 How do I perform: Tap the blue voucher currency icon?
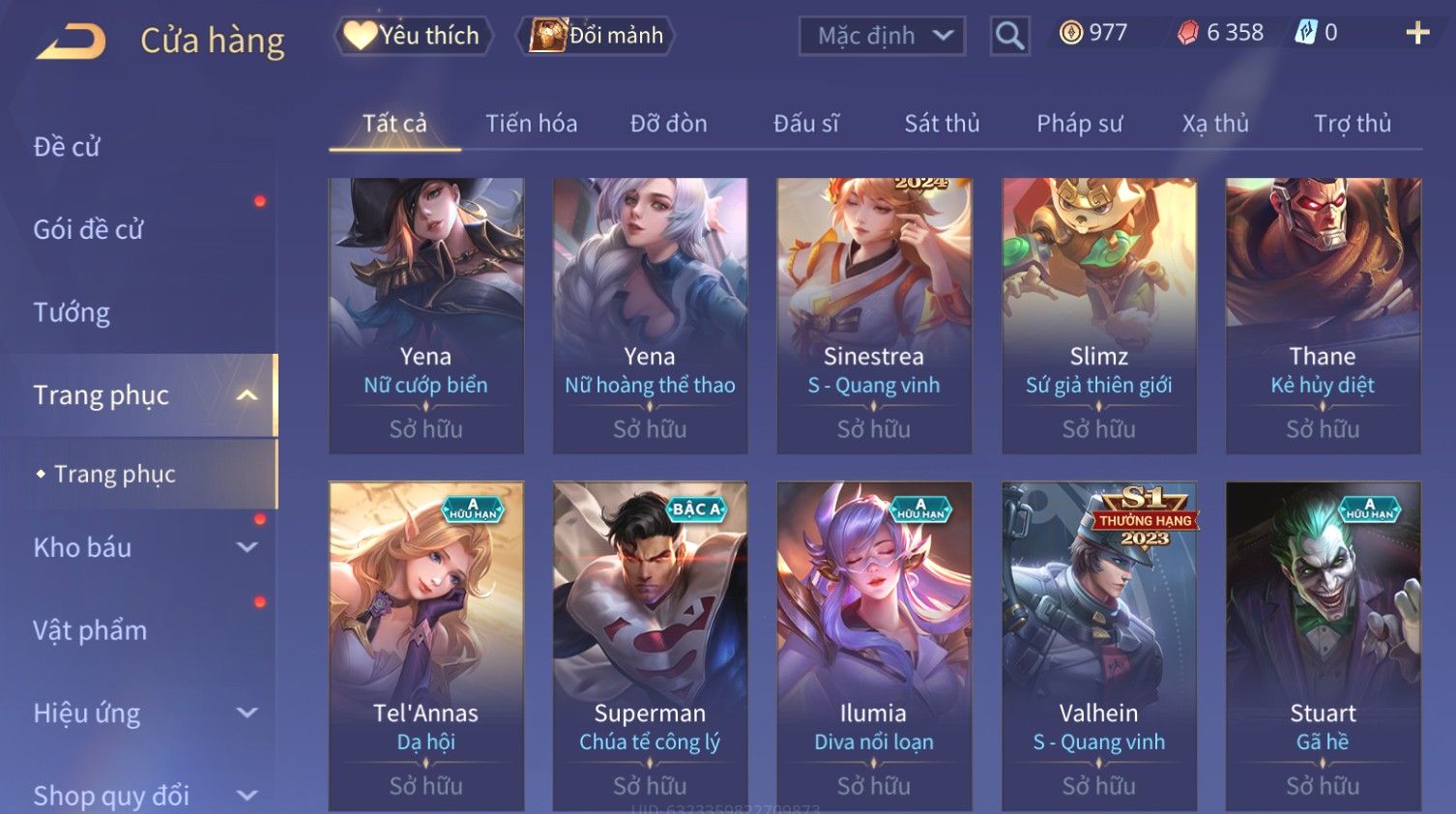(x=1306, y=33)
